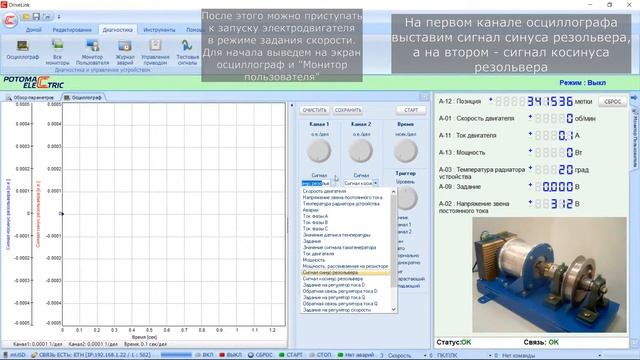Select Ток двигателя from the signal list
640x360 pixels.
345,254
